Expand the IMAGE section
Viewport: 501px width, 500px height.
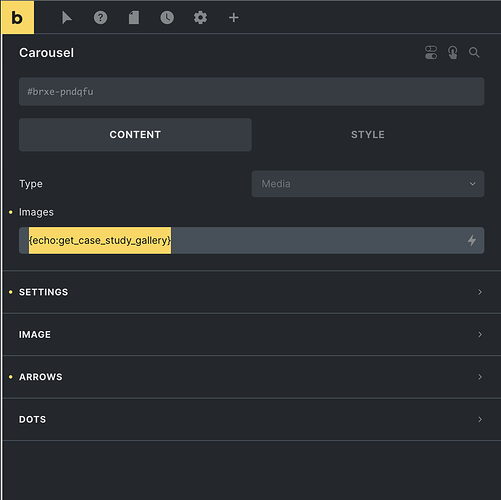click(x=251, y=334)
